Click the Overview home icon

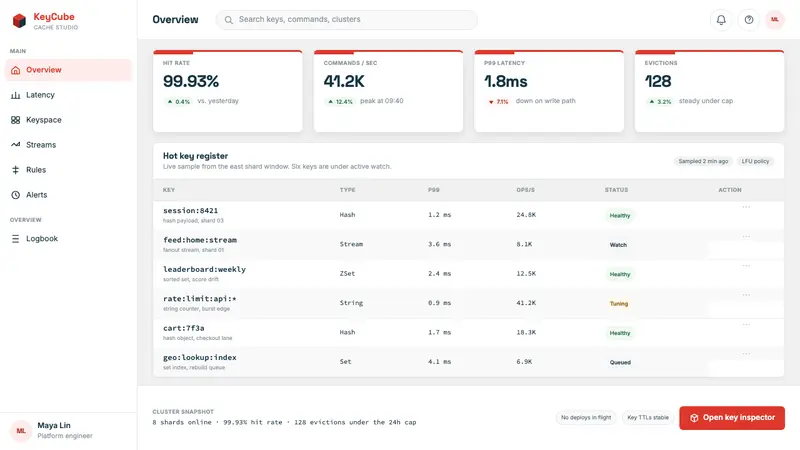[16, 70]
